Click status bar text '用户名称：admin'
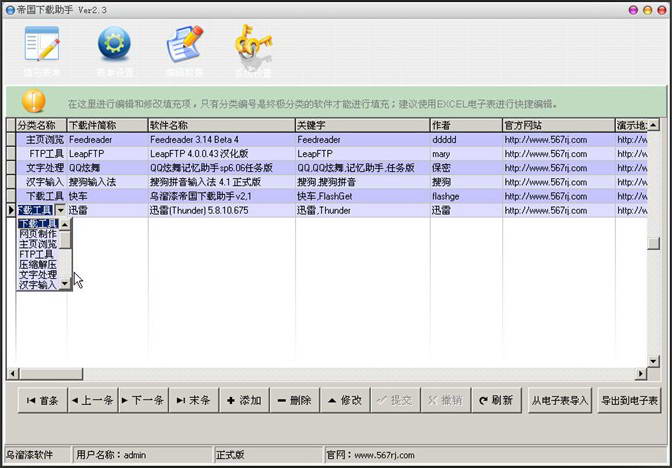Image resolution: width=672 pixels, height=468 pixels. tap(111, 455)
